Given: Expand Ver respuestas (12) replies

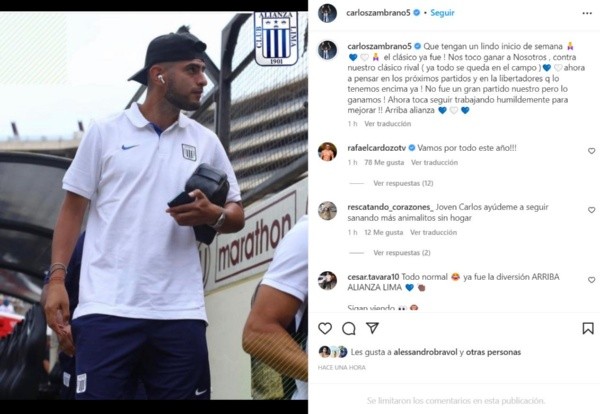Looking at the screenshot, I should 403,183.
